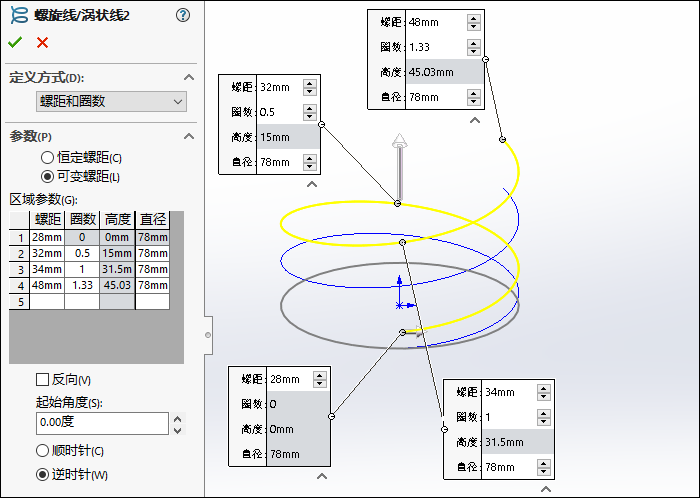Click the 螺距 spinner in the 28mm callout

click(320, 379)
